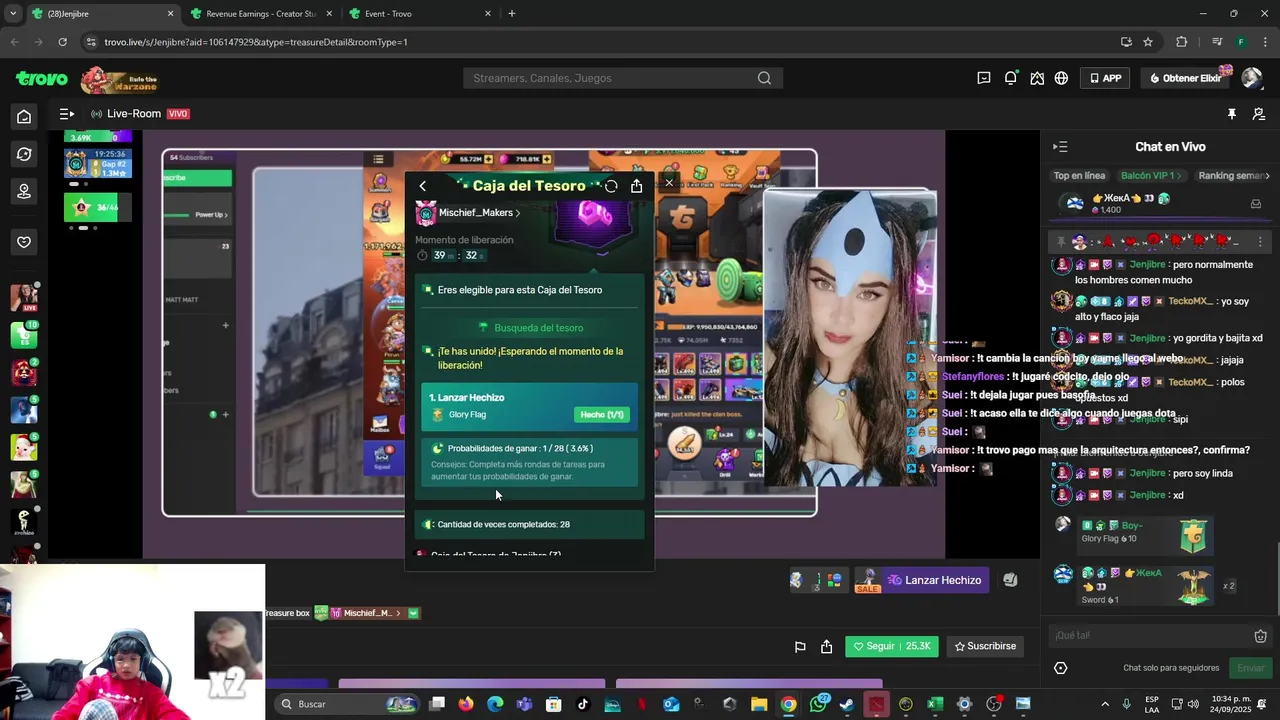The image size is (1280, 720).
Task: Open Chrome extensions puzzle icon
Action: [1182, 42]
